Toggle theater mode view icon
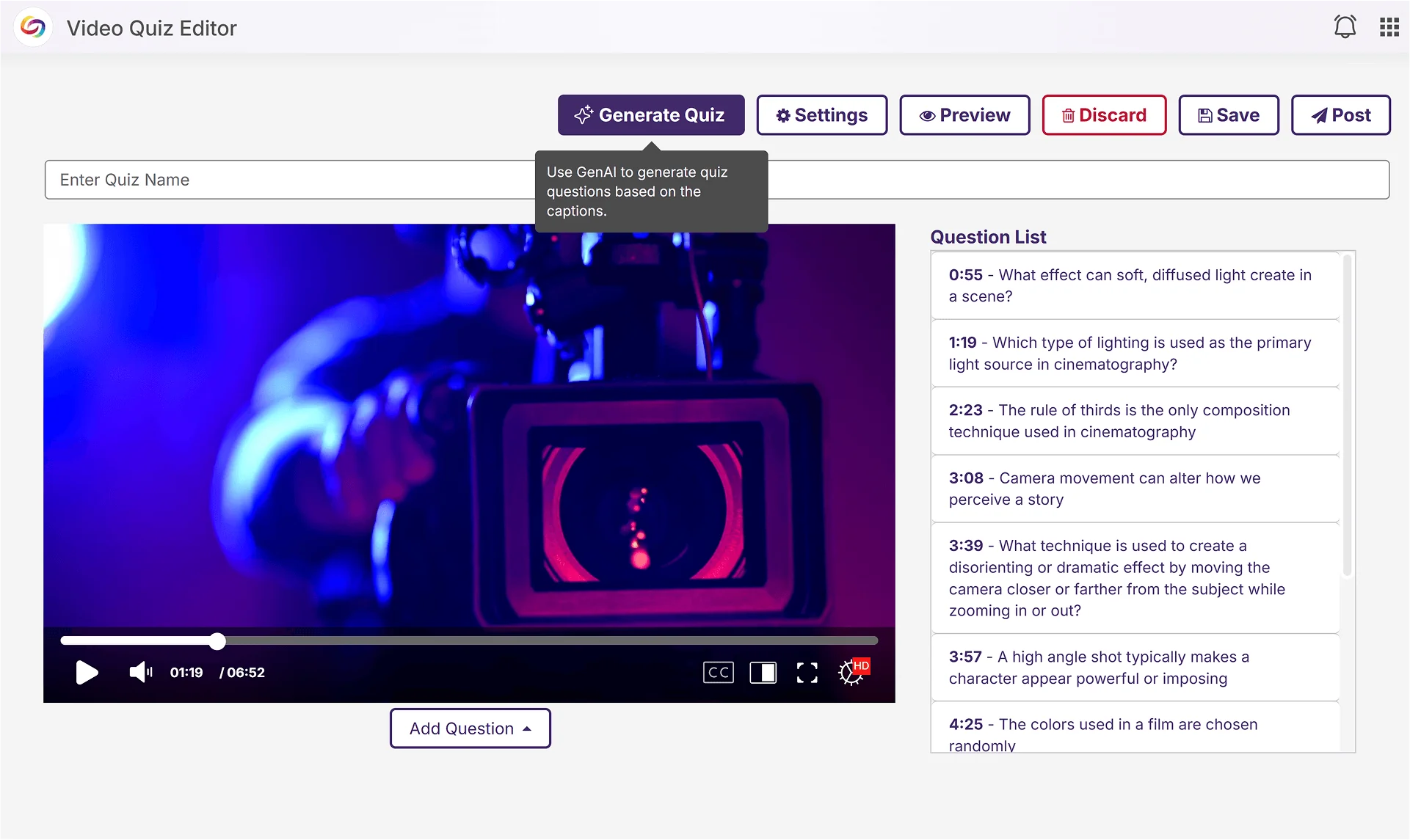 [763, 672]
